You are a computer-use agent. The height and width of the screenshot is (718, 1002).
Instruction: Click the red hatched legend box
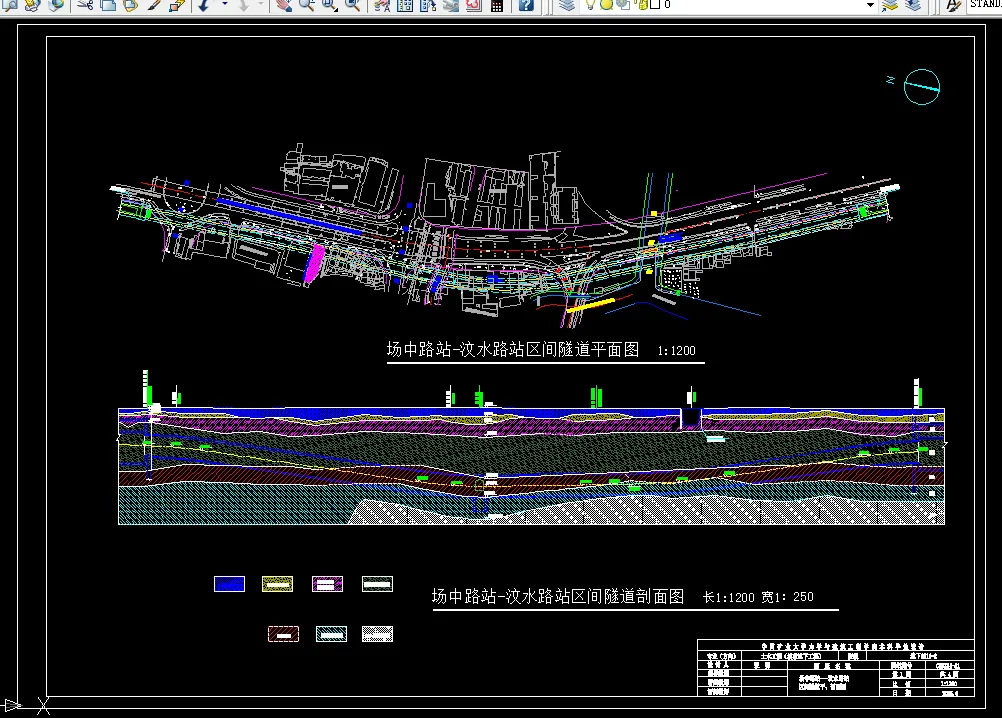click(283, 634)
